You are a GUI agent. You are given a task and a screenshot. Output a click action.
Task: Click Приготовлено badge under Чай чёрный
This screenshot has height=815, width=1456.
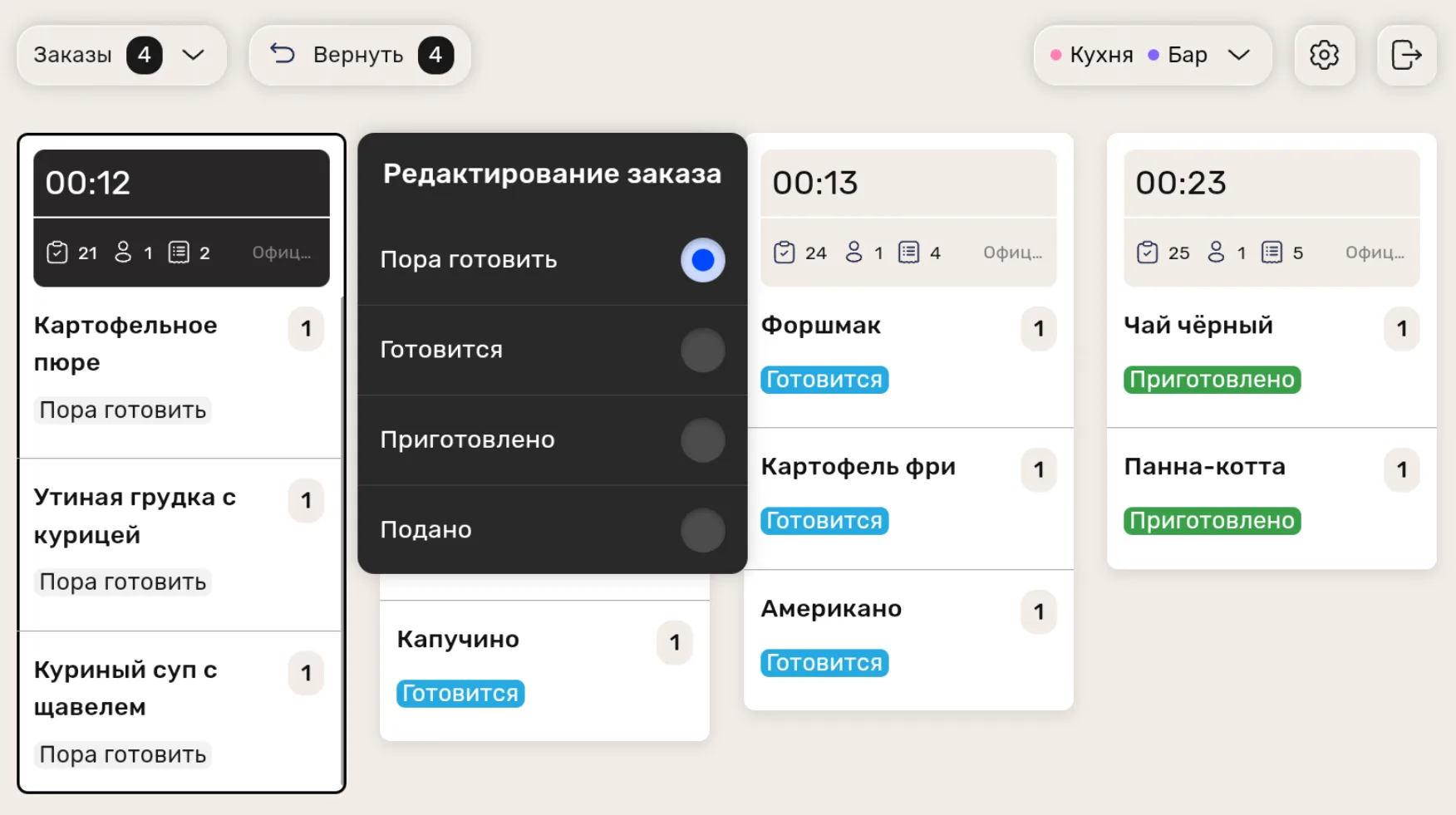(1213, 380)
